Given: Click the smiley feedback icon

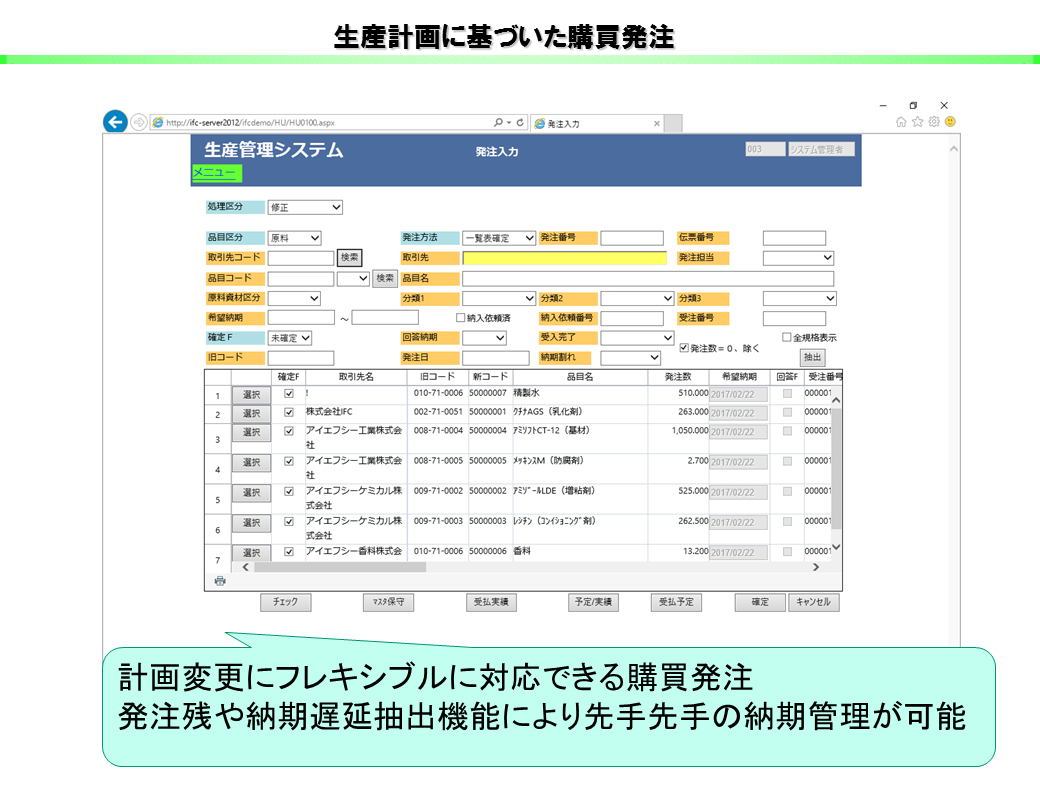Looking at the screenshot, I should pyautogui.click(x=951, y=120).
